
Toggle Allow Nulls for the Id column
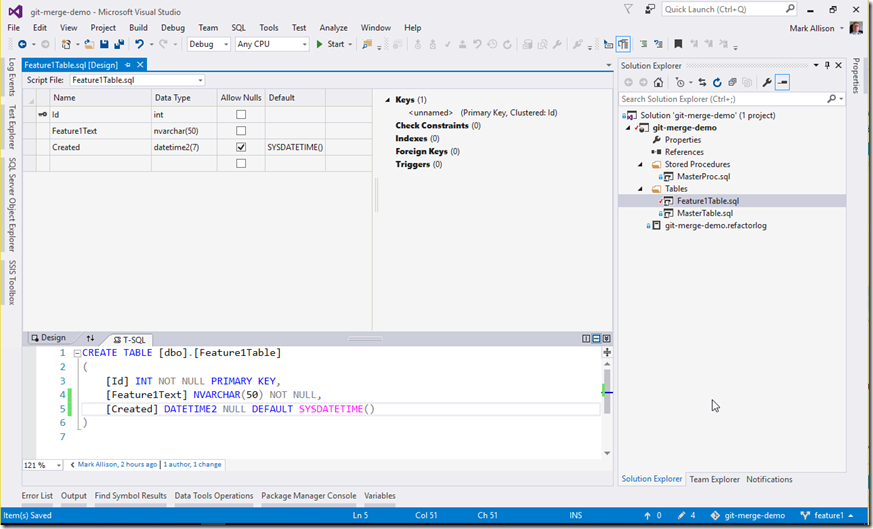coord(241,115)
